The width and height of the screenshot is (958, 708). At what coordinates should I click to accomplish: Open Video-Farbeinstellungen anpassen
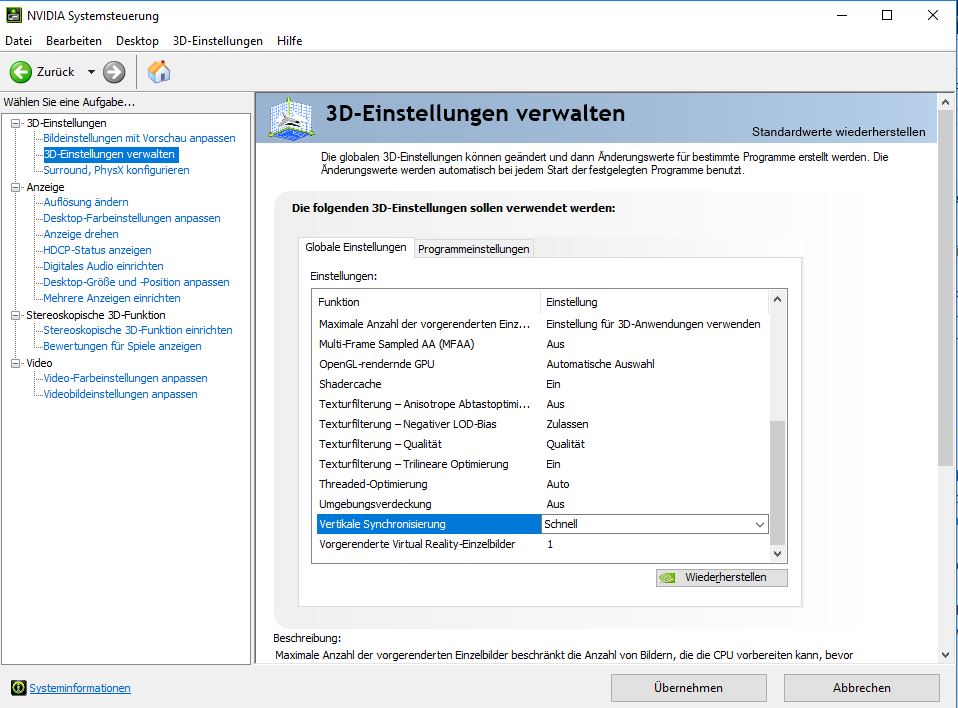pyautogui.click(x=125, y=378)
